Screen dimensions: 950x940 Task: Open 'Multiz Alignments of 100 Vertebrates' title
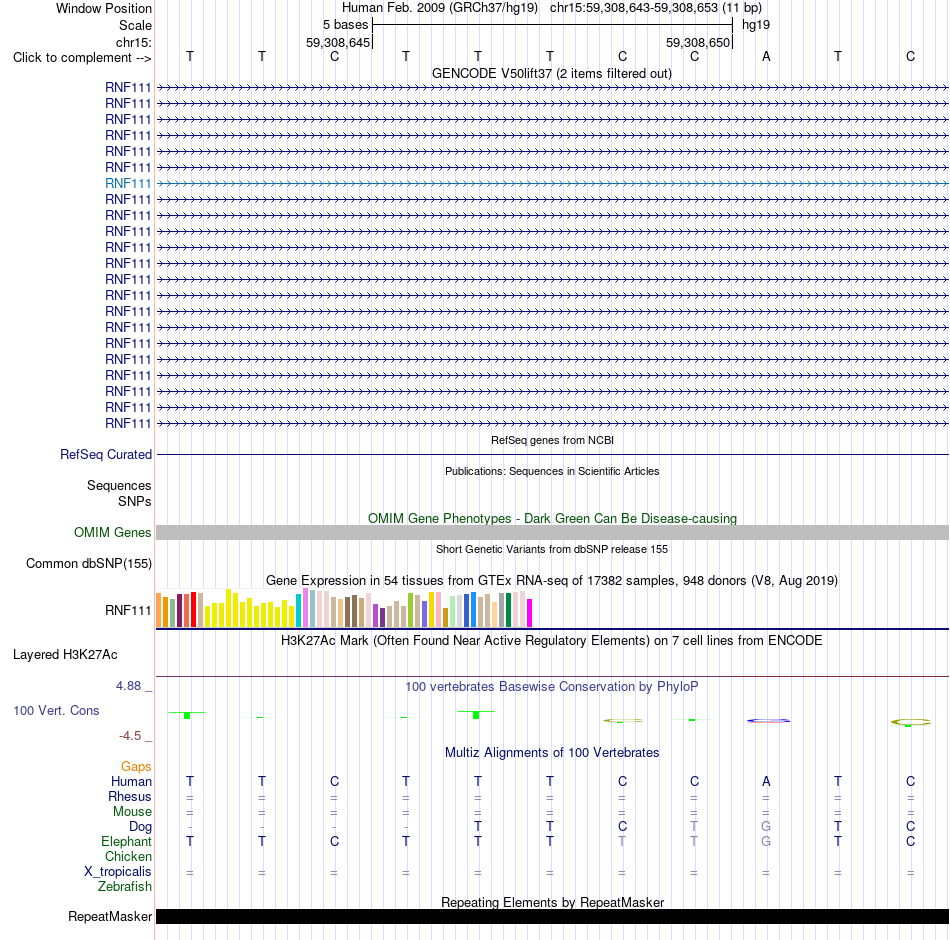coord(552,752)
